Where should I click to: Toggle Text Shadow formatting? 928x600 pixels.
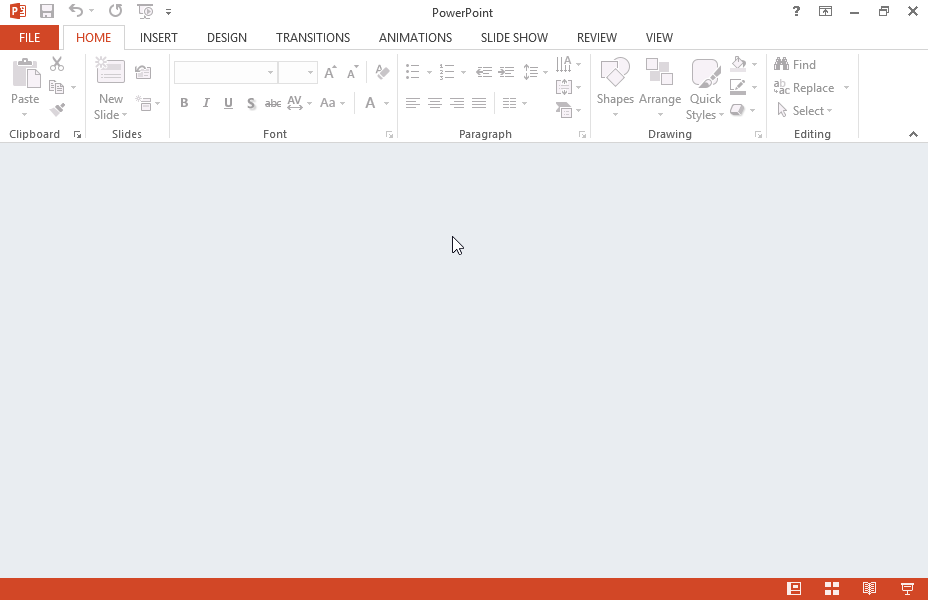(251, 104)
